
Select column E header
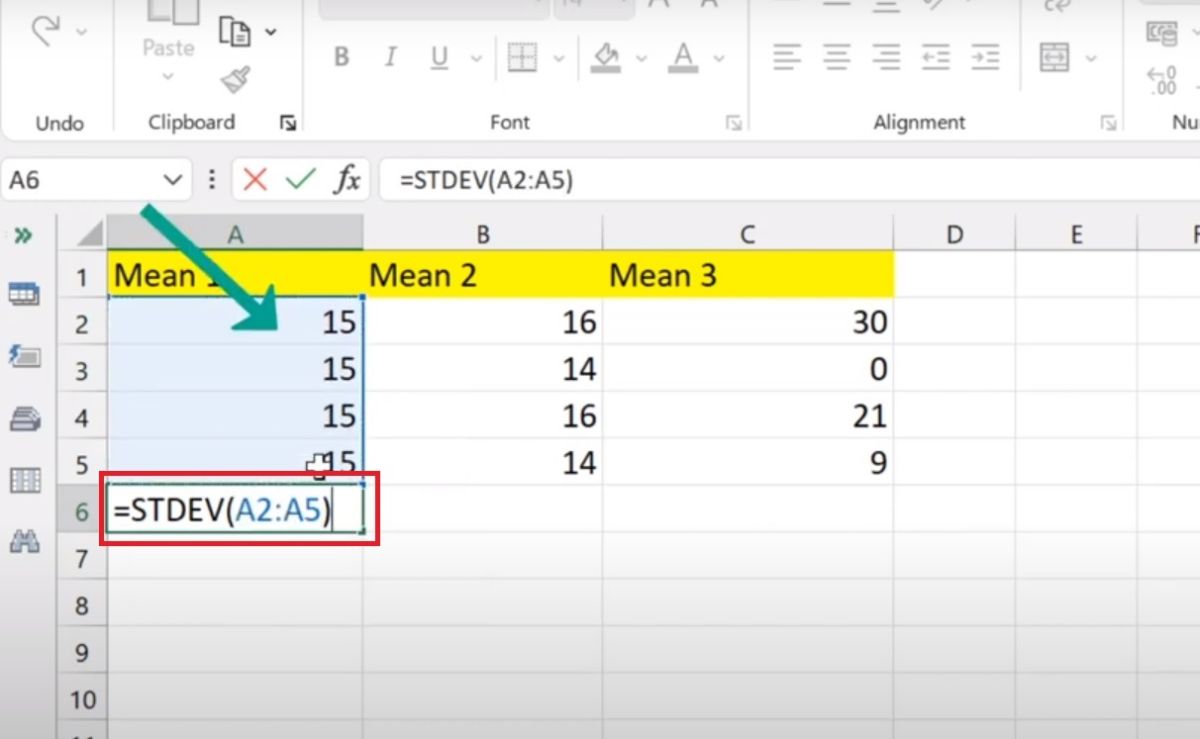pos(1076,235)
